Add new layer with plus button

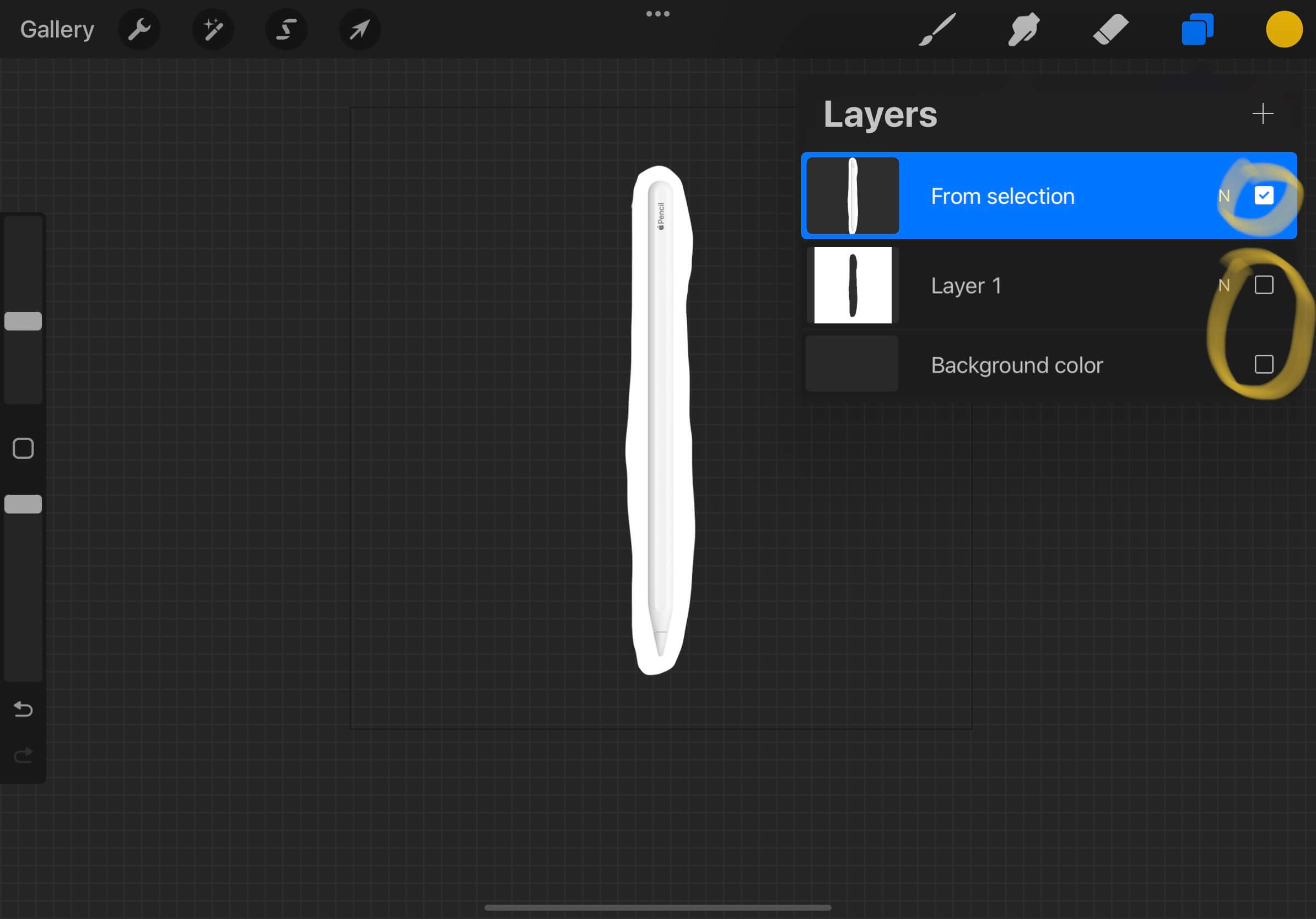1263,113
